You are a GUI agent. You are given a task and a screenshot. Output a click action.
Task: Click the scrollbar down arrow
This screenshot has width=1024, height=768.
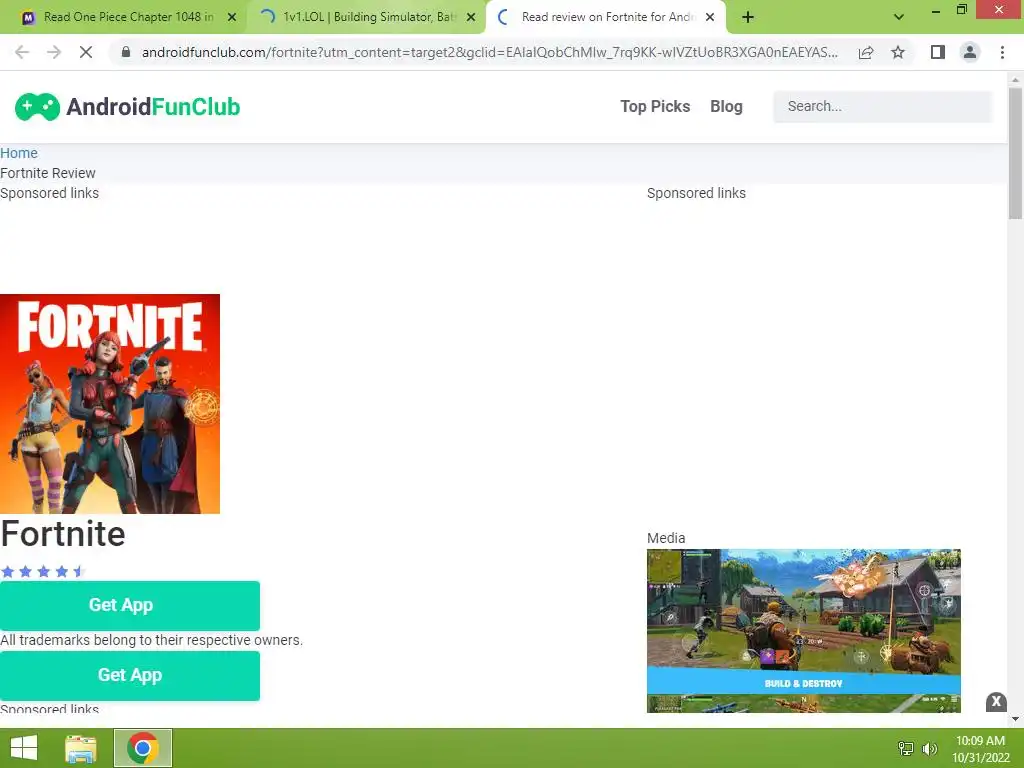(x=1015, y=719)
